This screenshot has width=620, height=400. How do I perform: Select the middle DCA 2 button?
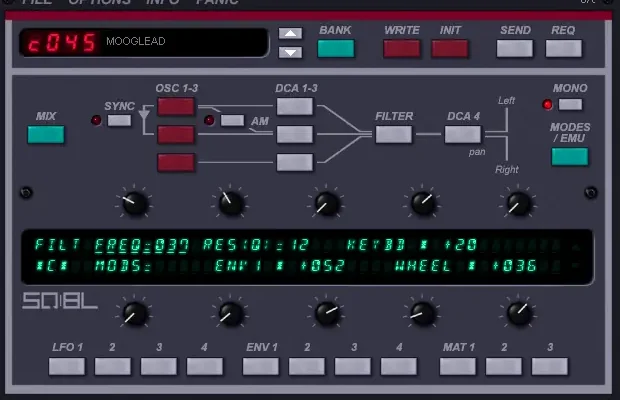point(295,134)
